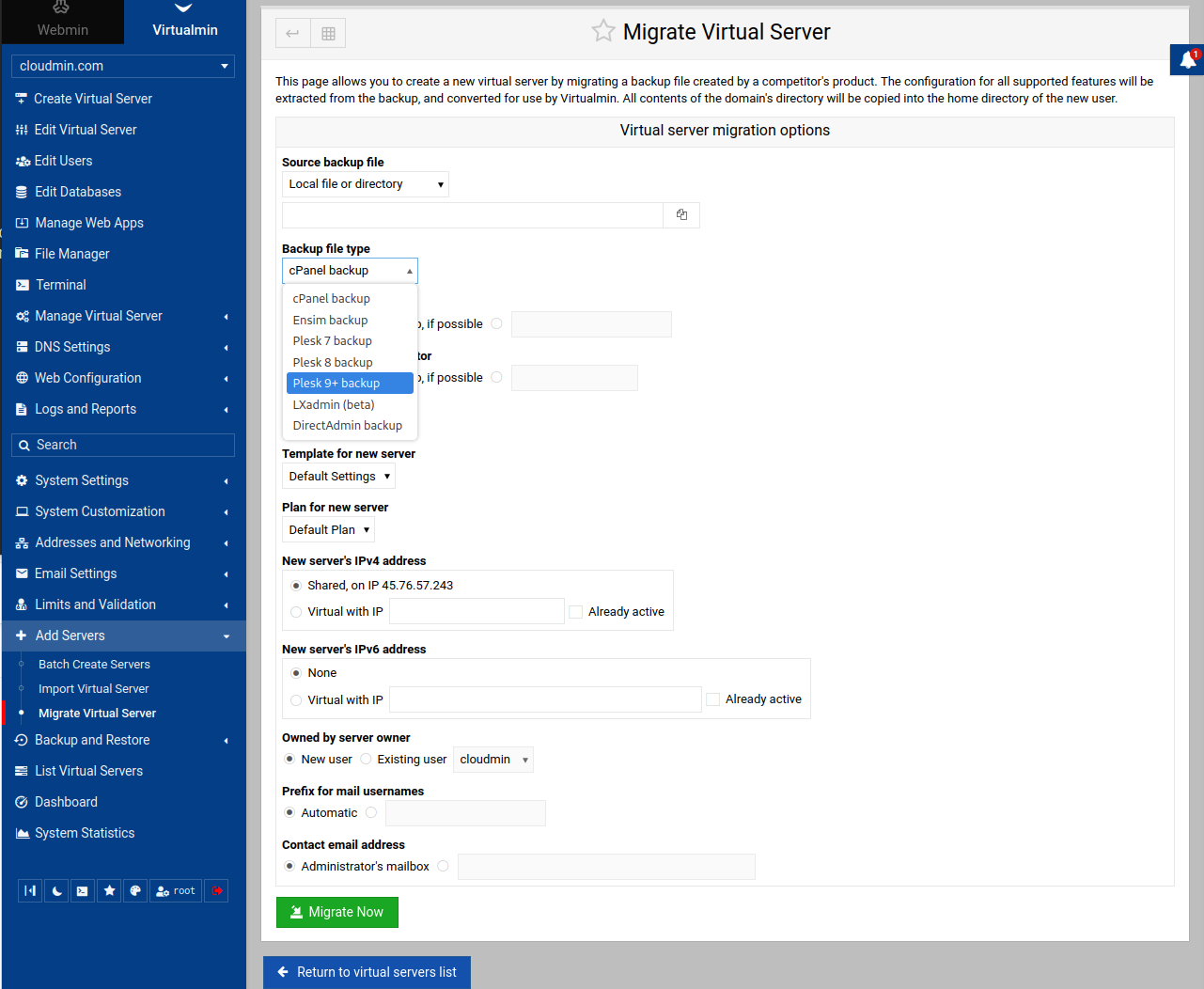This screenshot has height=989, width=1204.
Task: Star the Migrate Virtual Server page as favorite
Action: point(602,31)
